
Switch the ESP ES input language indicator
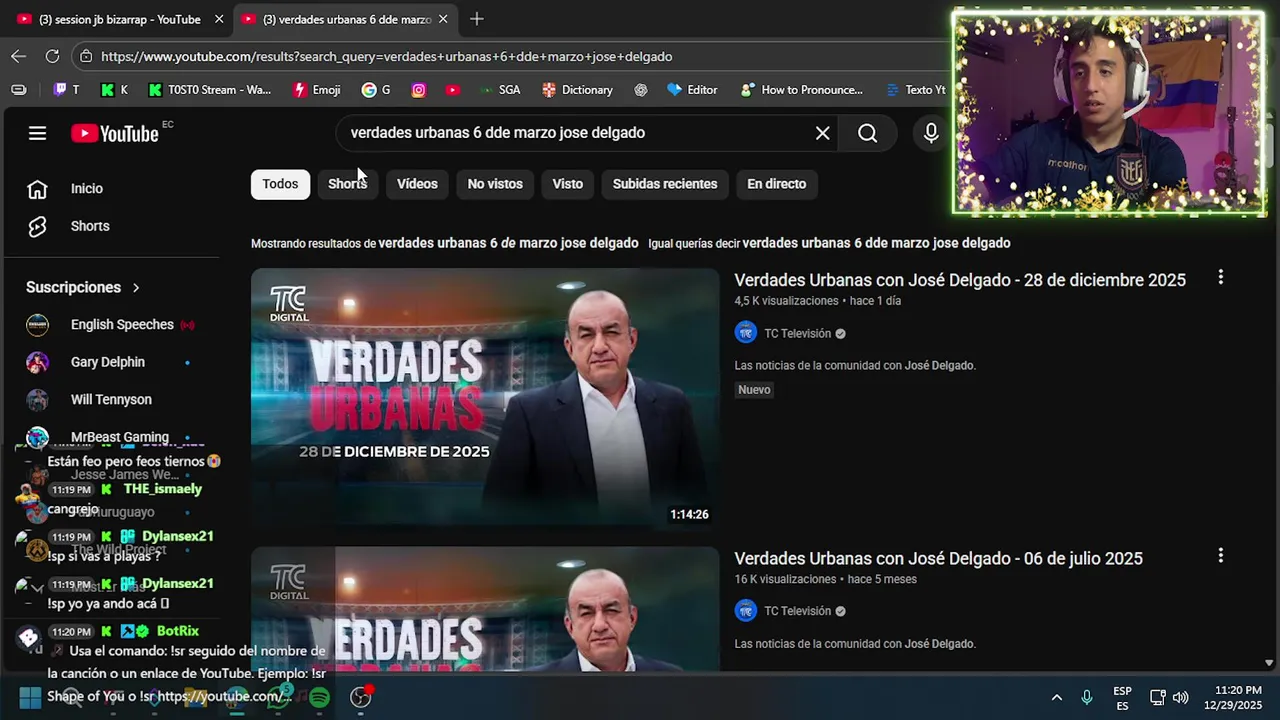1122,698
